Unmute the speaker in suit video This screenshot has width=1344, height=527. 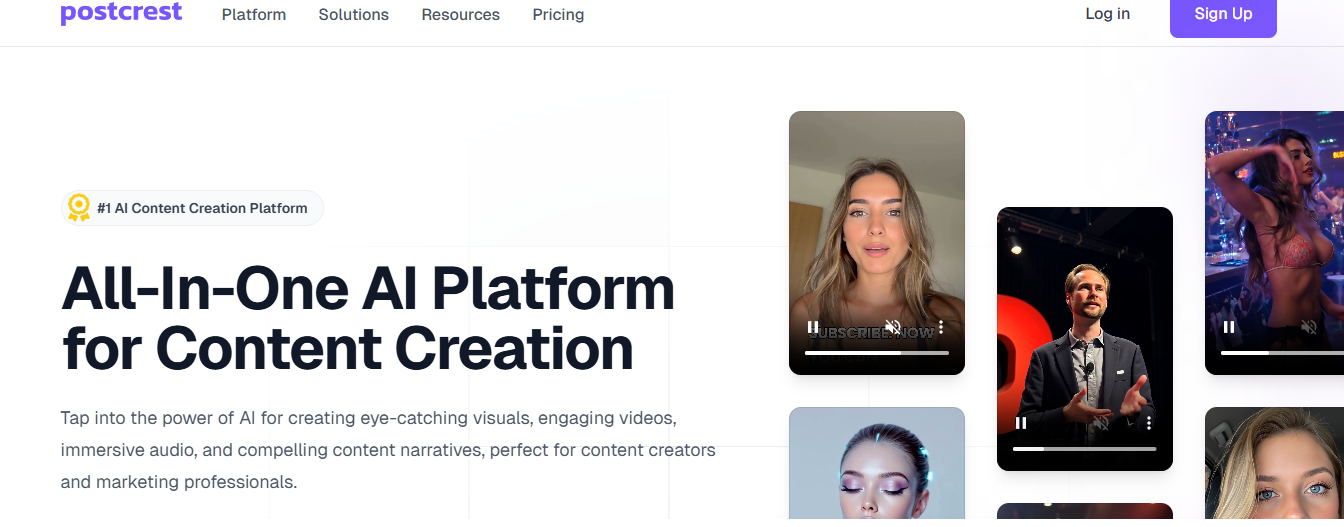pyautogui.click(x=1101, y=423)
